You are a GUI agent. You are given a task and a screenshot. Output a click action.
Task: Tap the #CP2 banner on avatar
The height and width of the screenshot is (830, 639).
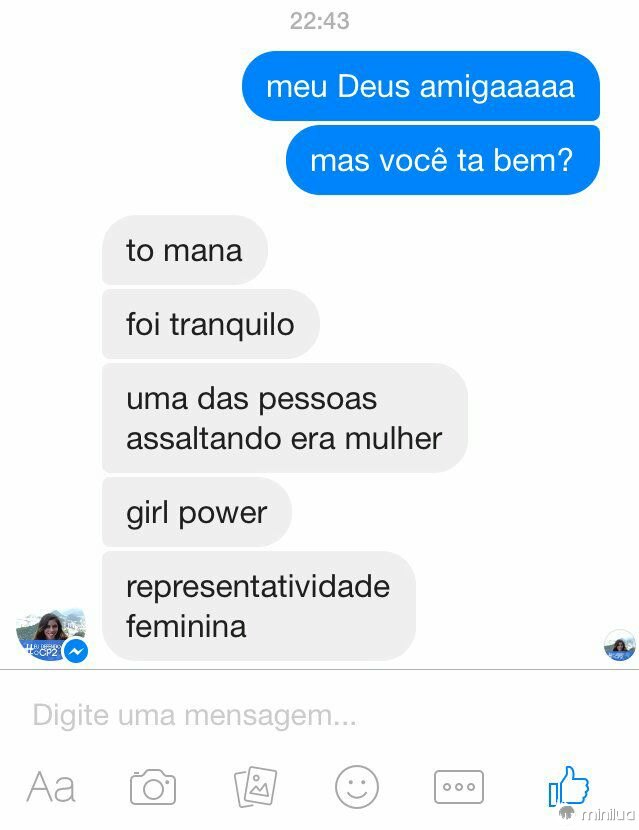point(43,651)
